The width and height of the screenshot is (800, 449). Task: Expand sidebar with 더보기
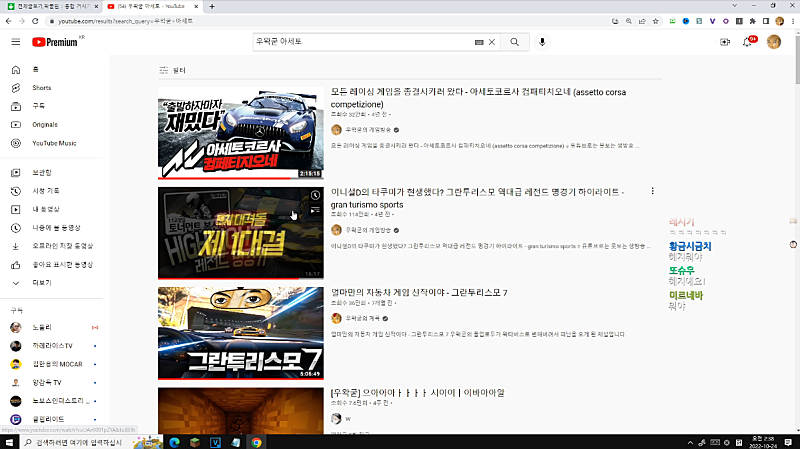[x=42, y=283]
